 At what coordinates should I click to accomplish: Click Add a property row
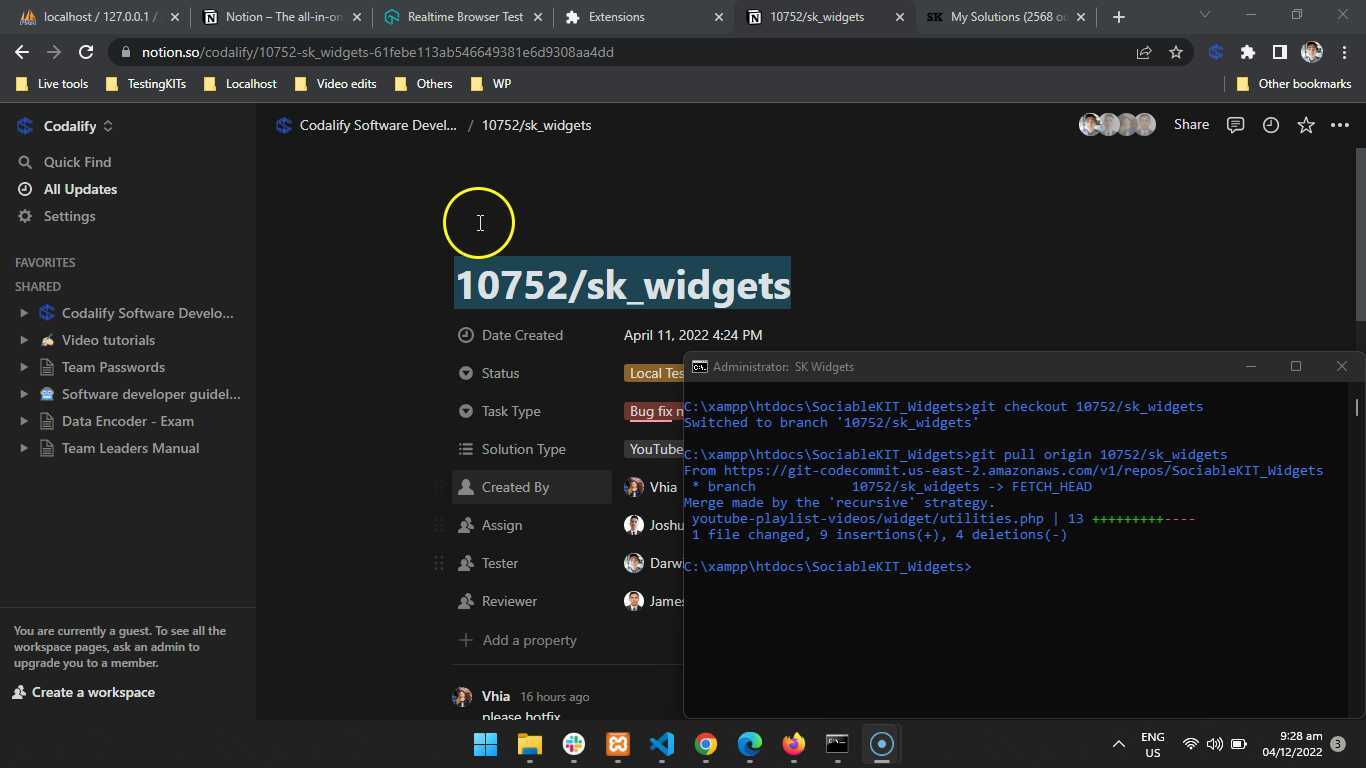[x=529, y=640]
